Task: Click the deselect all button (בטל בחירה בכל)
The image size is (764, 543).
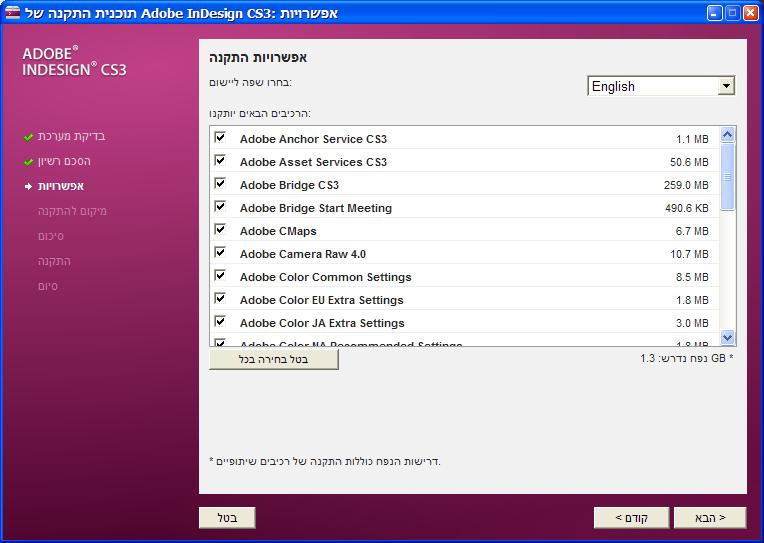Action: tap(273, 360)
